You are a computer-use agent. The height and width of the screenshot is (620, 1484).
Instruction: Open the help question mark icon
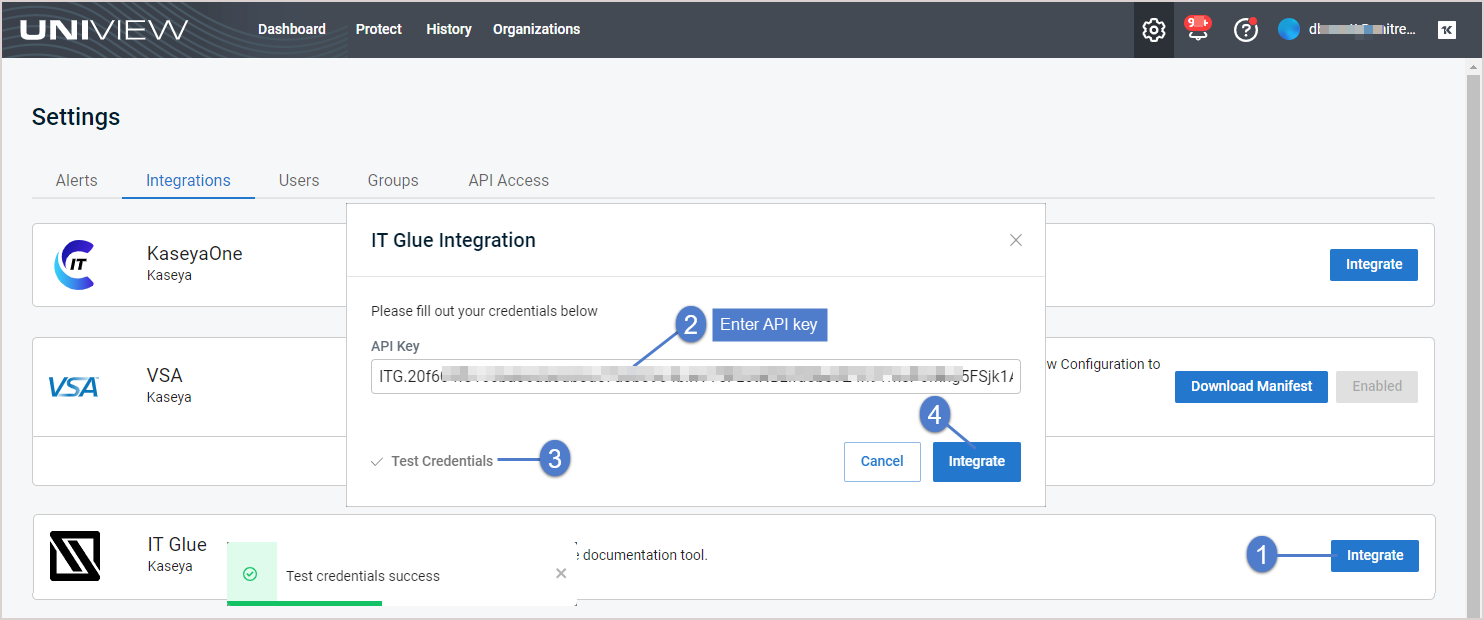(1246, 30)
